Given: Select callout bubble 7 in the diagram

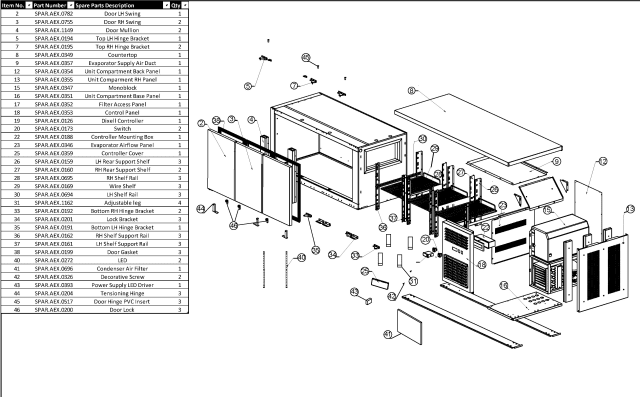Looking at the screenshot, I should coord(294,86).
